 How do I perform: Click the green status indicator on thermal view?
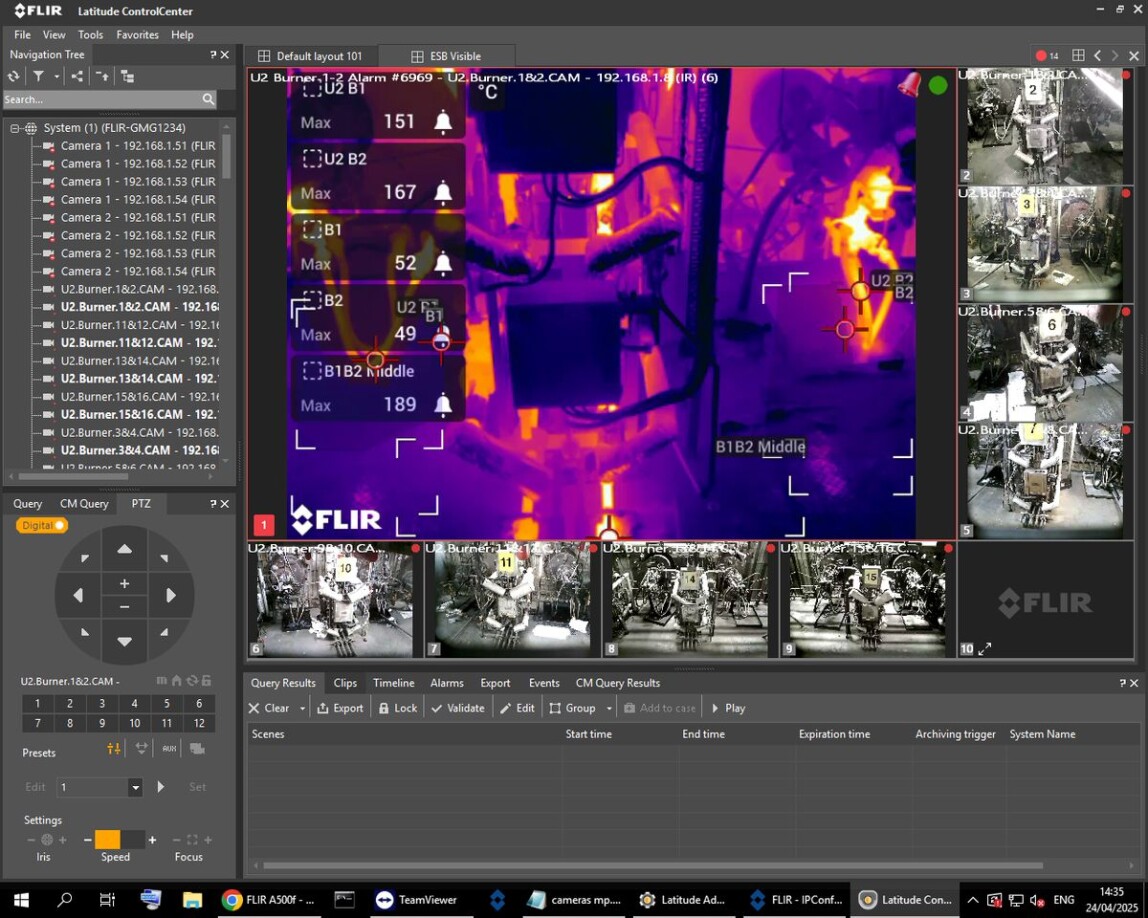(x=938, y=86)
